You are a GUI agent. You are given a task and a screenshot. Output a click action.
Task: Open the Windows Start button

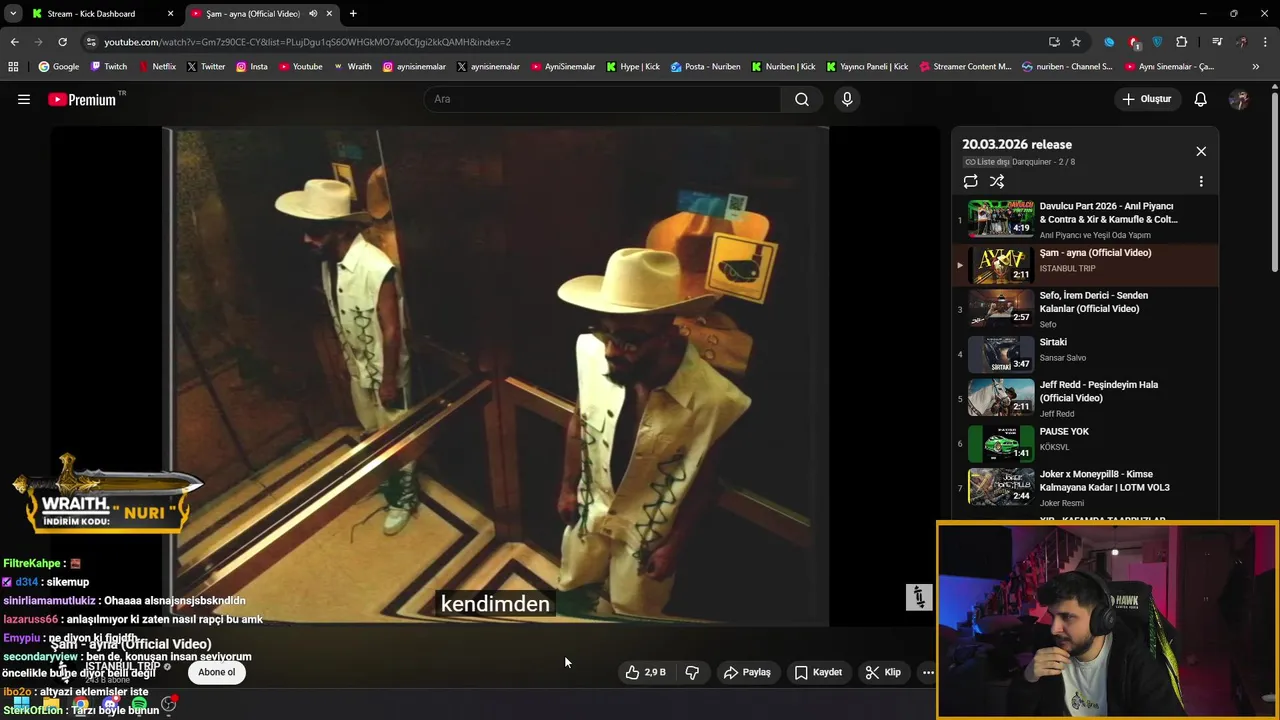tap(21, 706)
